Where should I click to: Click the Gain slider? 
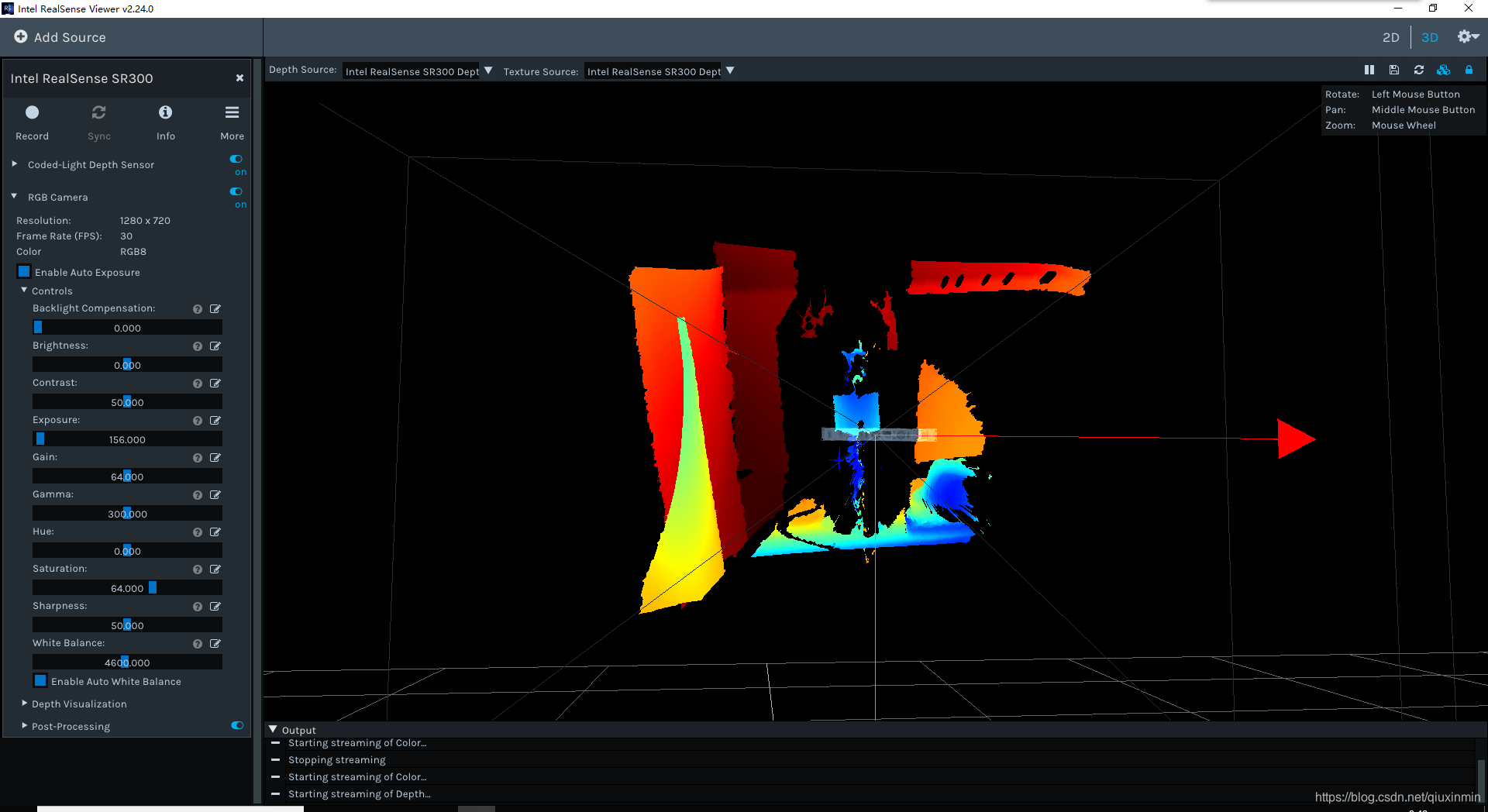[127, 477]
